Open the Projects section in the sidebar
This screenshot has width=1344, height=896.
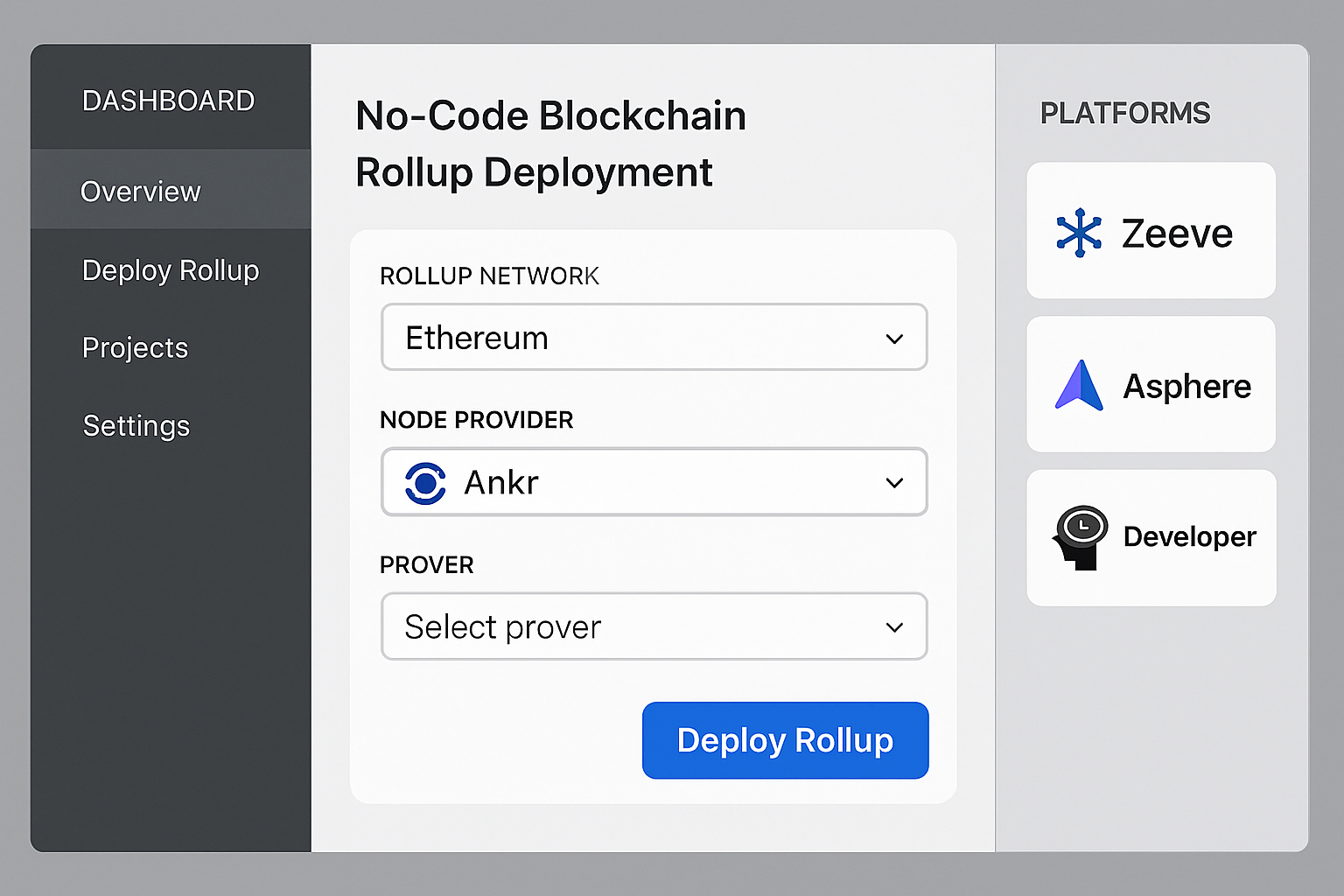(135, 347)
